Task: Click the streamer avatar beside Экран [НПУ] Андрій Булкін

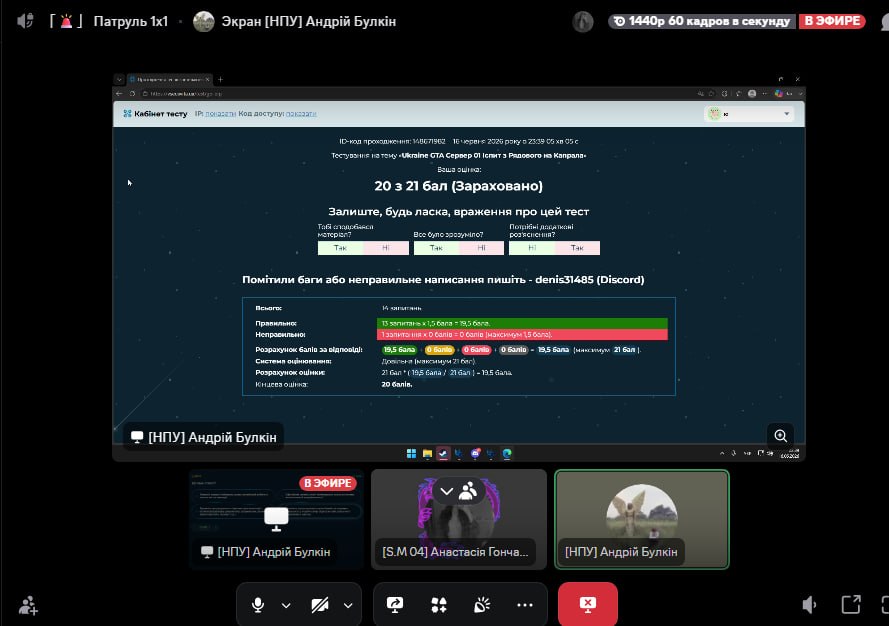Action: click(204, 22)
